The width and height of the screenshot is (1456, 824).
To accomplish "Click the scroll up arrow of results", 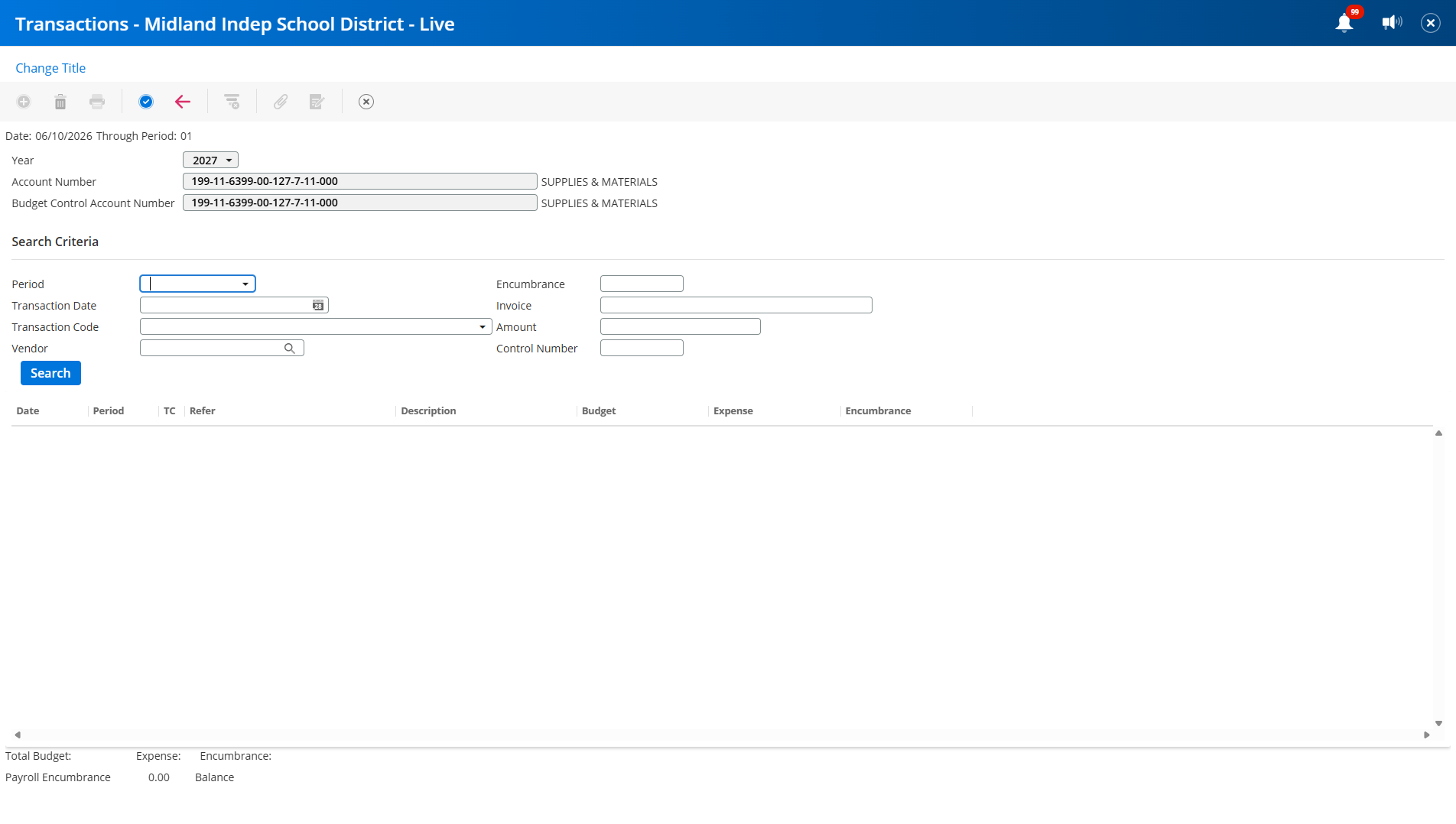I will pyautogui.click(x=1438, y=433).
